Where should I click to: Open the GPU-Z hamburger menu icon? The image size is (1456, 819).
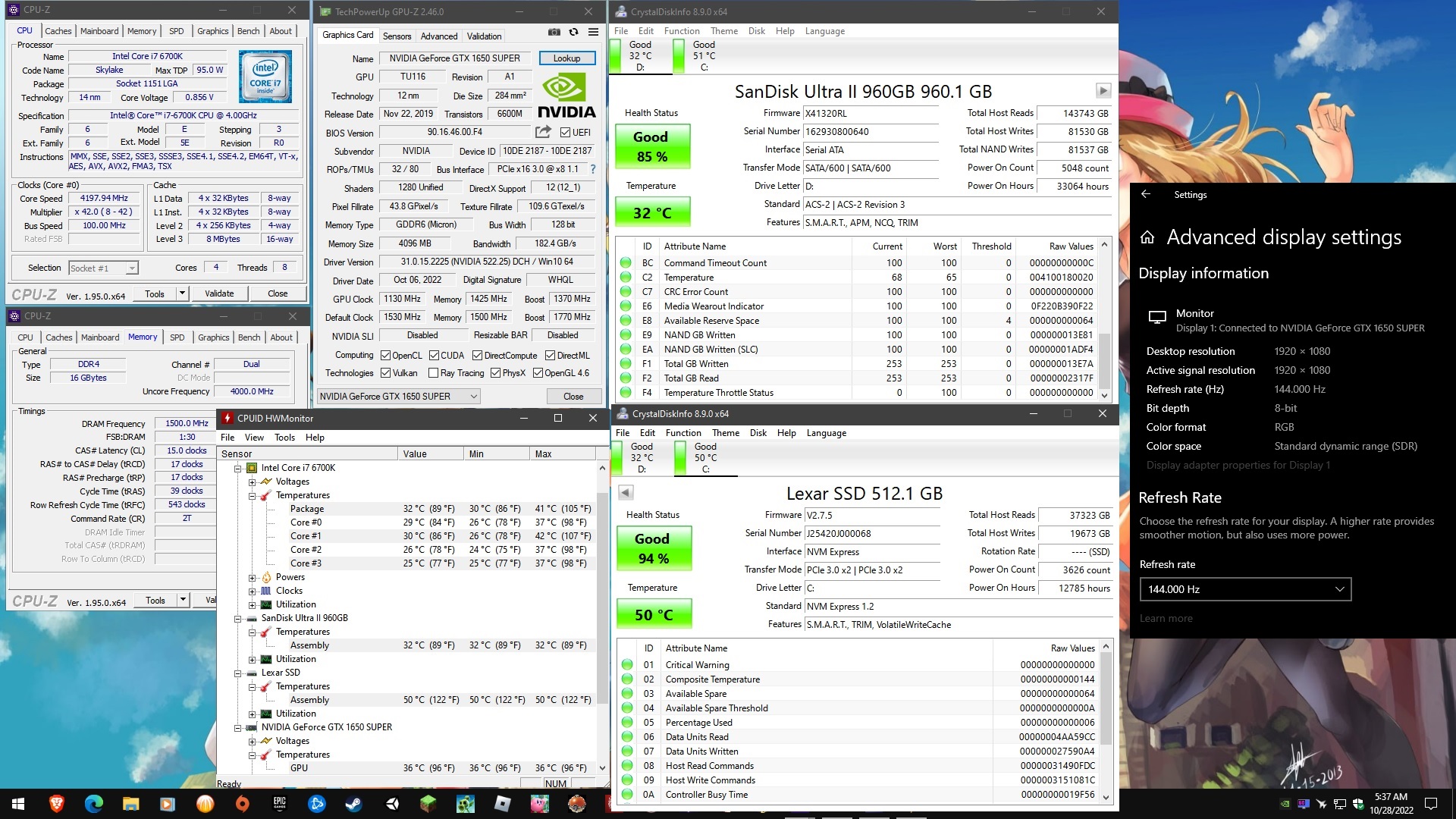(x=594, y=33)
